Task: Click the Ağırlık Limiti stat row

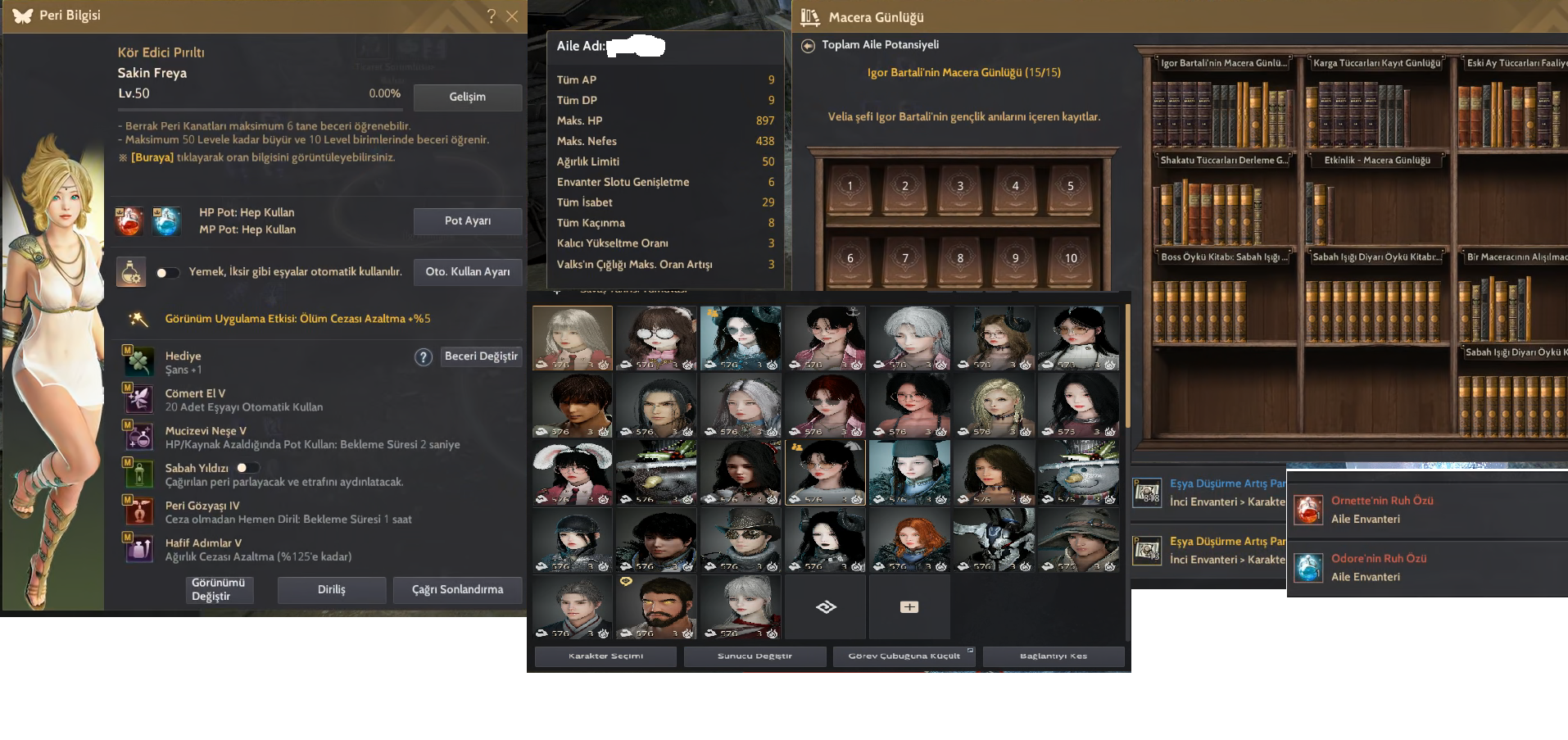Action: tap(665, 162)
